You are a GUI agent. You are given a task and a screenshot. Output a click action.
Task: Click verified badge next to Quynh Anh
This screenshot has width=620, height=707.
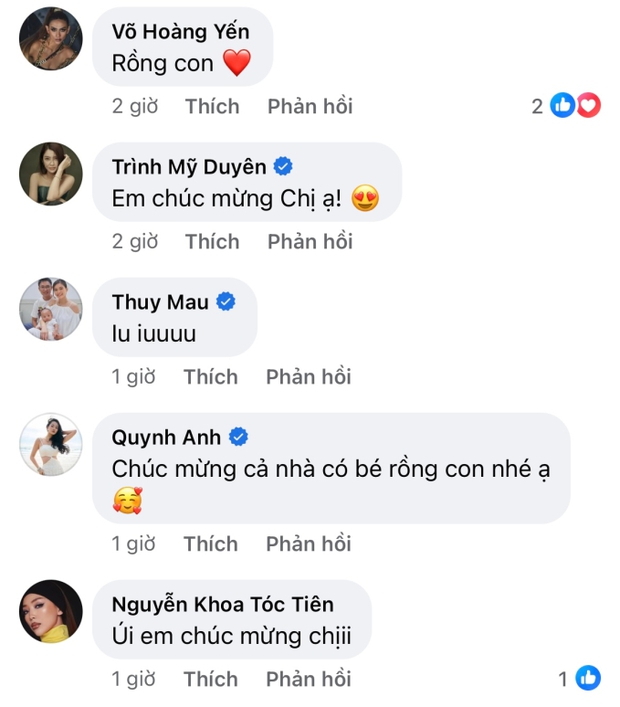point(239,437)
